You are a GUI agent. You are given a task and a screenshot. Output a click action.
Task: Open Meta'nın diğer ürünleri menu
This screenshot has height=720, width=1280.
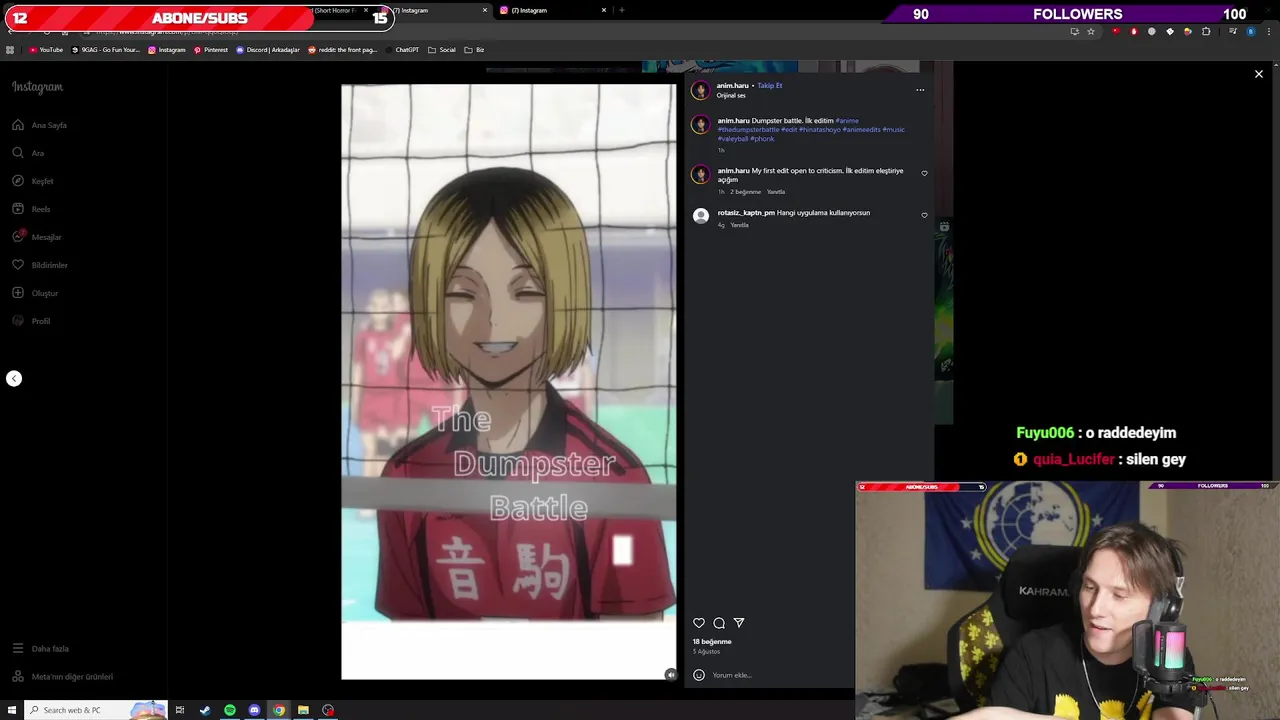(x=62, y=677)
